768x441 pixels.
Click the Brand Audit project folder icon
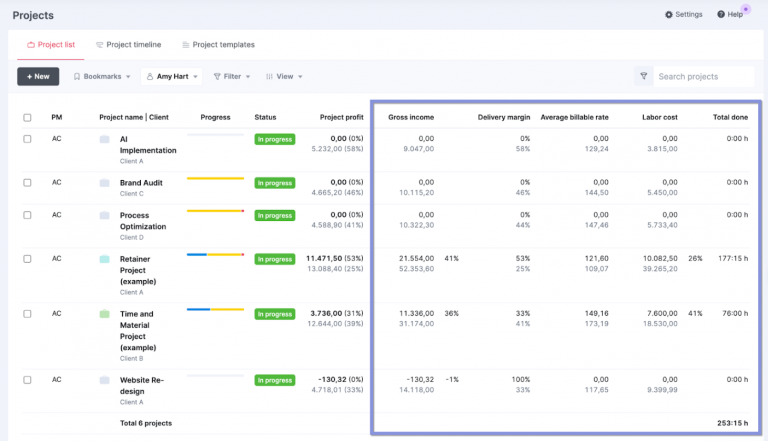click(105, 183)
